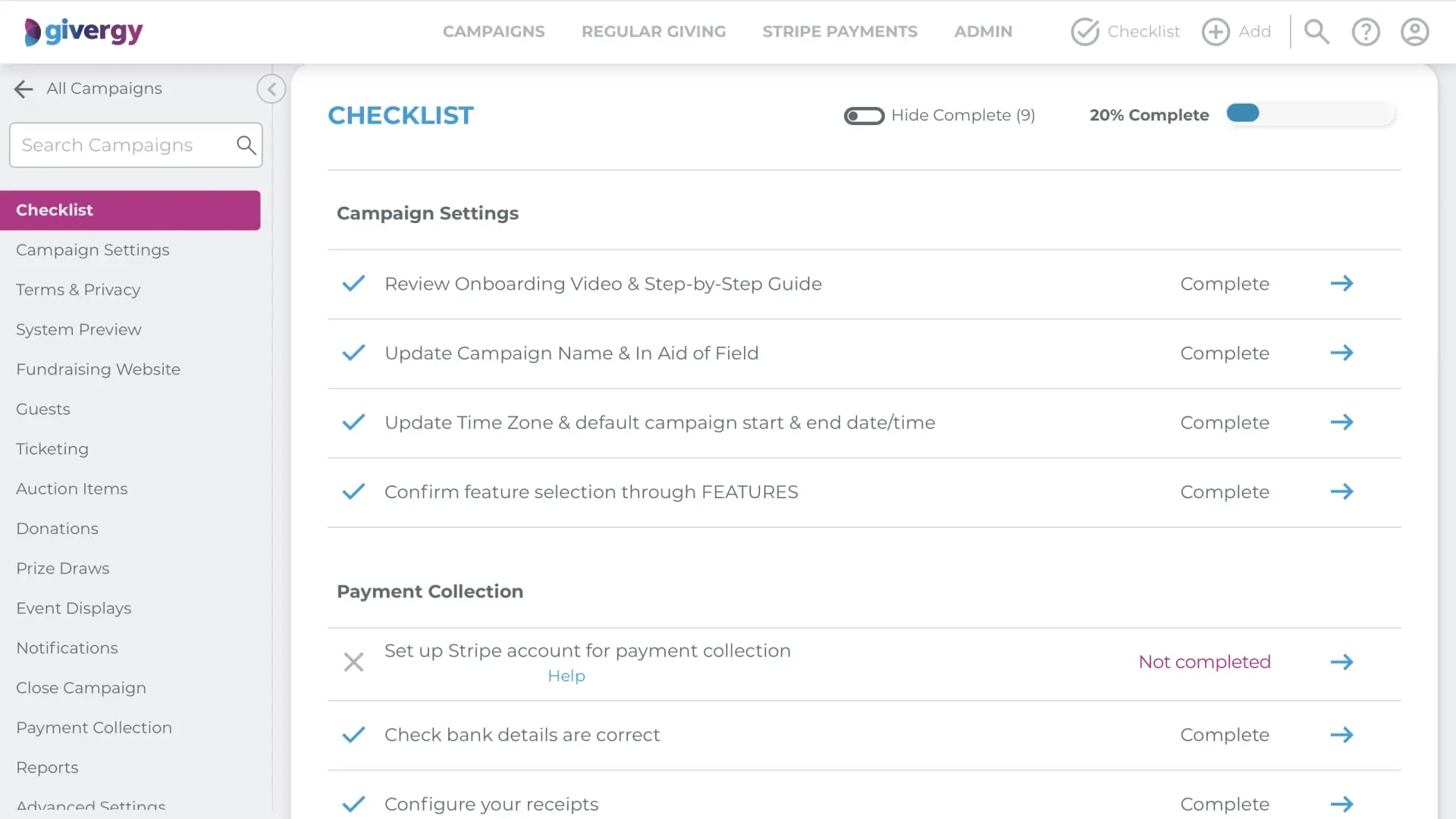Open the Checklist checkmark icon in header
Viewport: 1456px width, 819px height.
click(1085, 32)
